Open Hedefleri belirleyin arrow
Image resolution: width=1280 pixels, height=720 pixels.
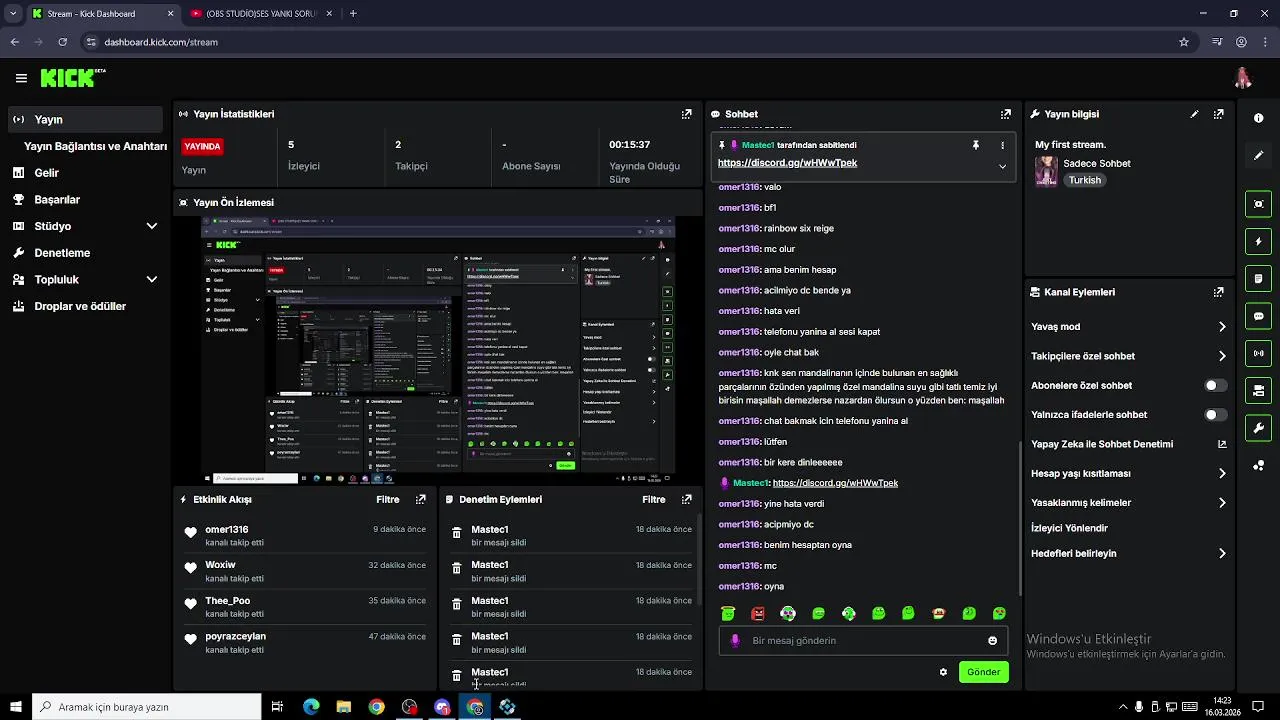[1222, 553]
